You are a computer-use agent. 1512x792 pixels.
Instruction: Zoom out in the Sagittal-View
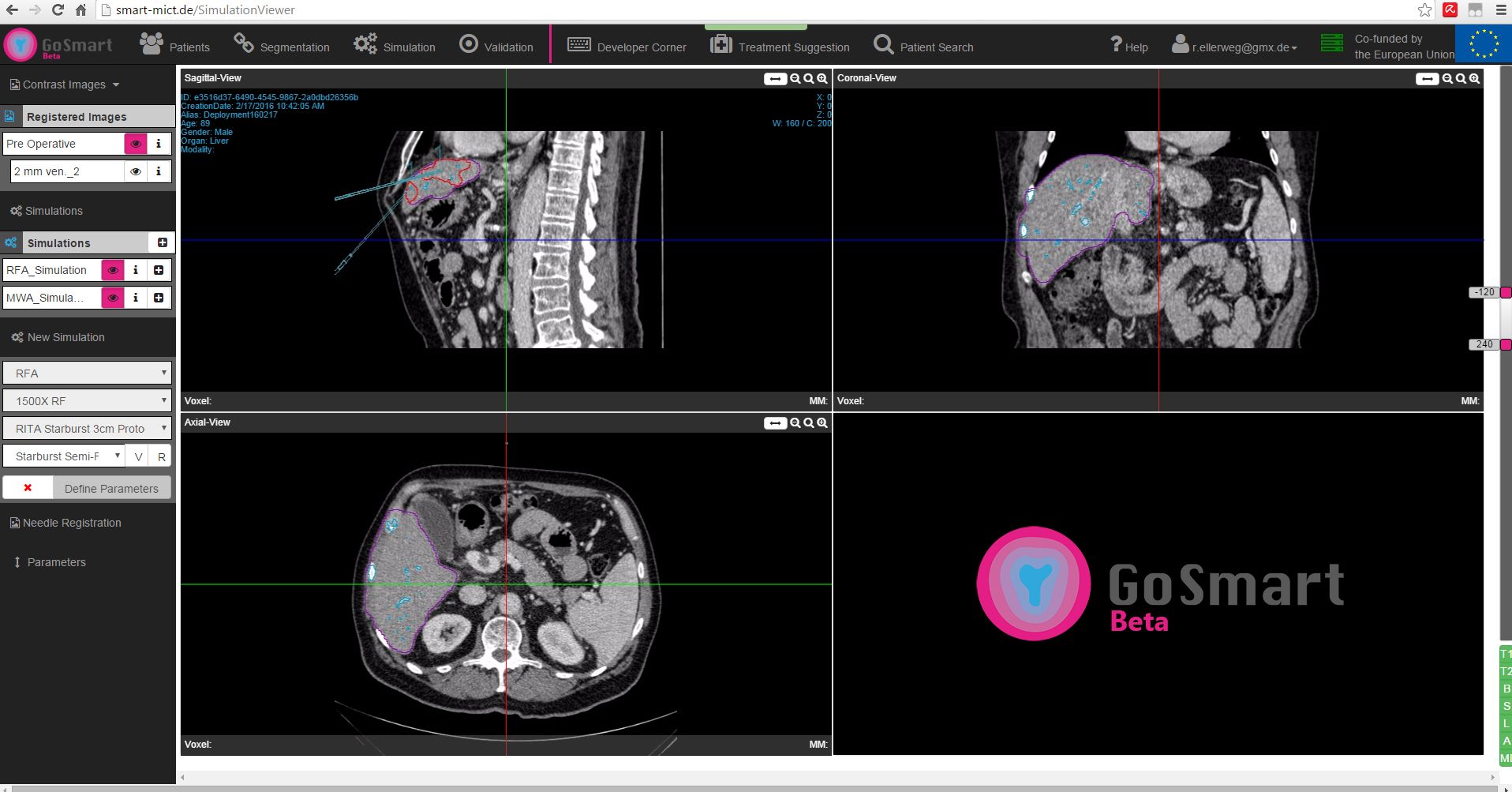click(795, 79)
